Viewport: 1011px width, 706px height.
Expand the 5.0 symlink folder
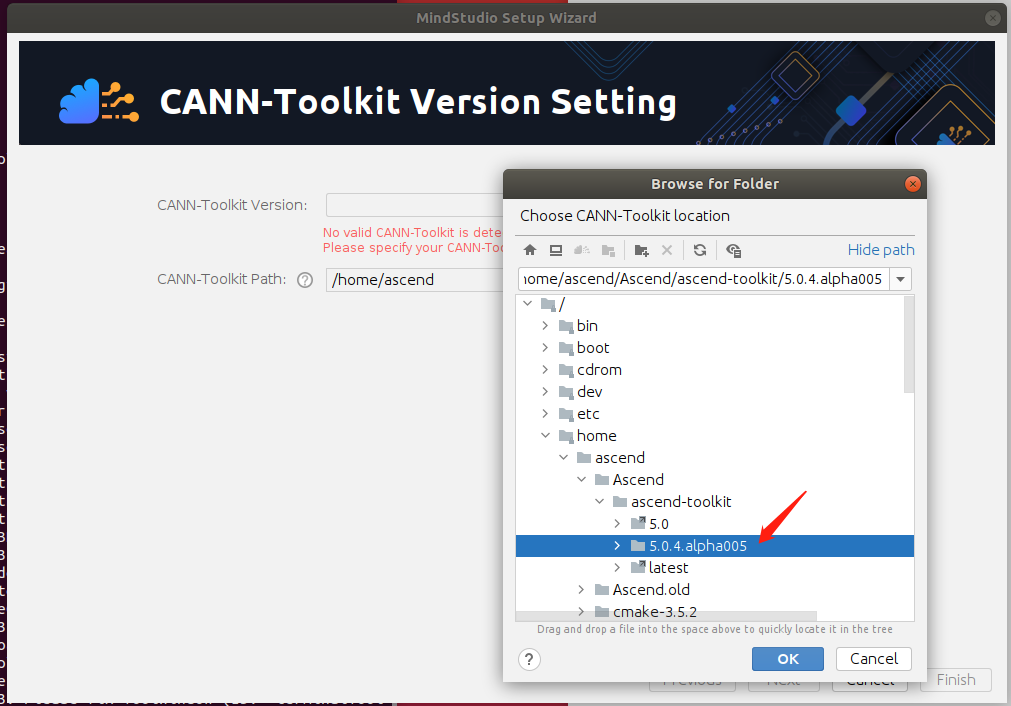[617, 523]
